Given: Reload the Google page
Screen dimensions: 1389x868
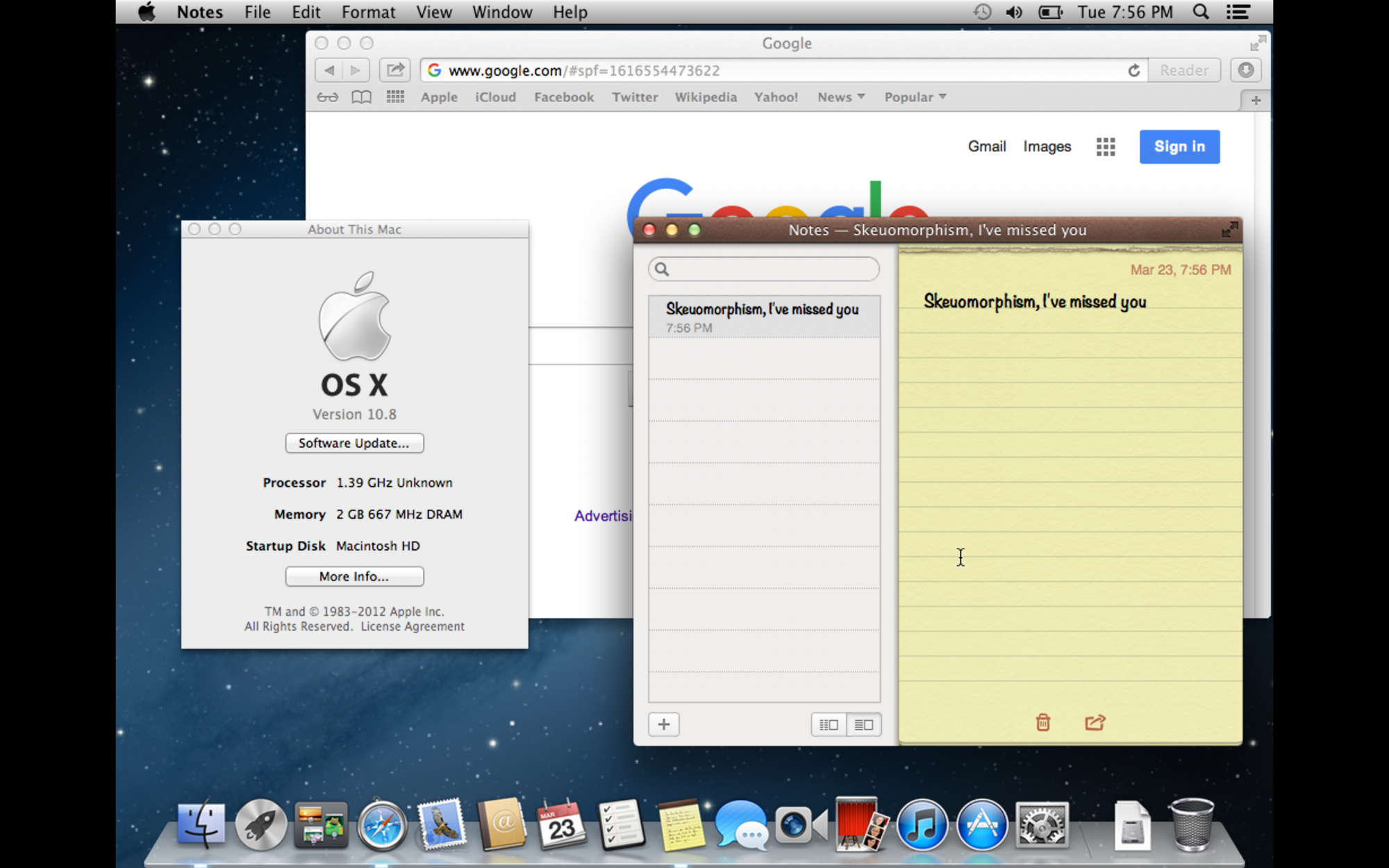Looking at the screenshot, I should (1133, 70).
